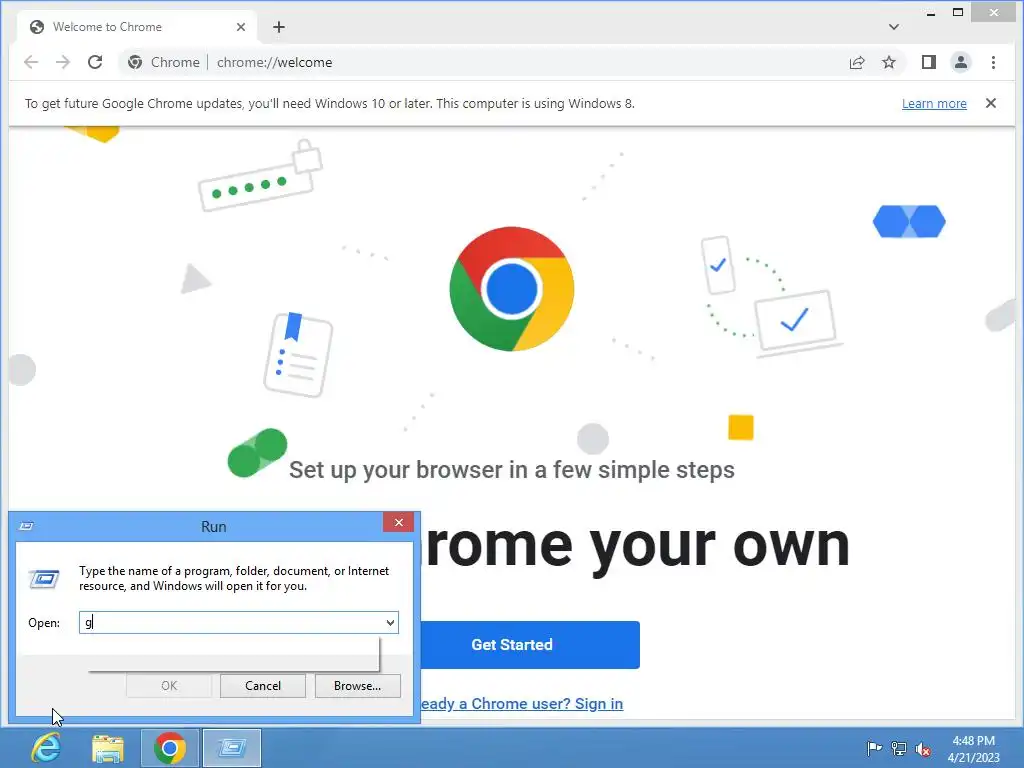Expand the tab search chevron

(894, 27)
